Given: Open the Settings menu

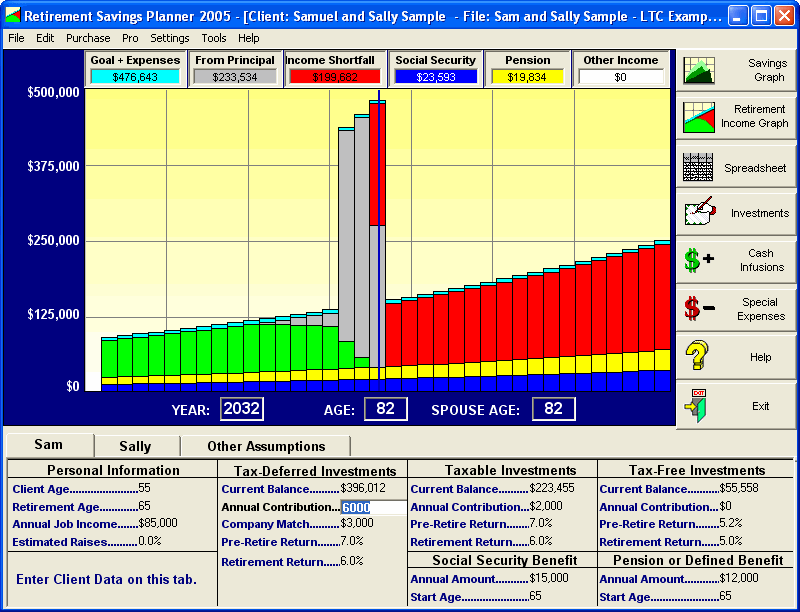Looking at the screenshot, I should (170, 38).
